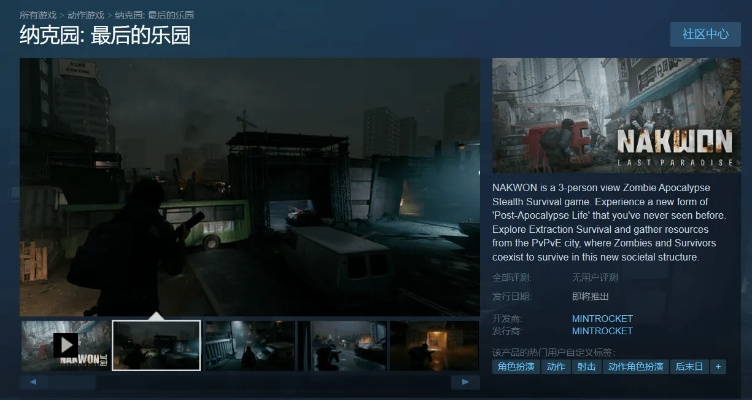Go to 动作游戏 breadcrumb
The height and width of the screenshot is (400, 752).
tap(87, 16)
